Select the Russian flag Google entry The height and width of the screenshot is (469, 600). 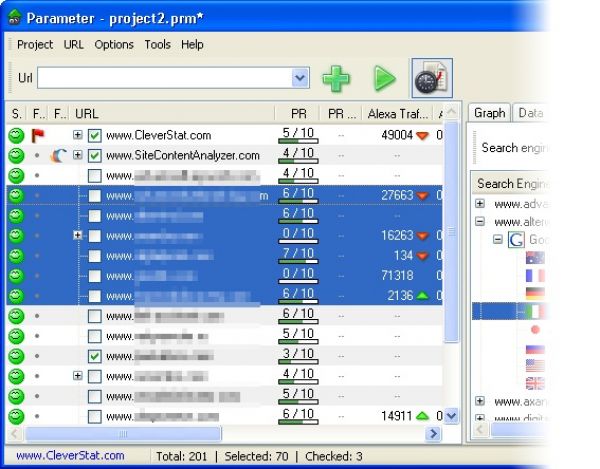(535, 349)
